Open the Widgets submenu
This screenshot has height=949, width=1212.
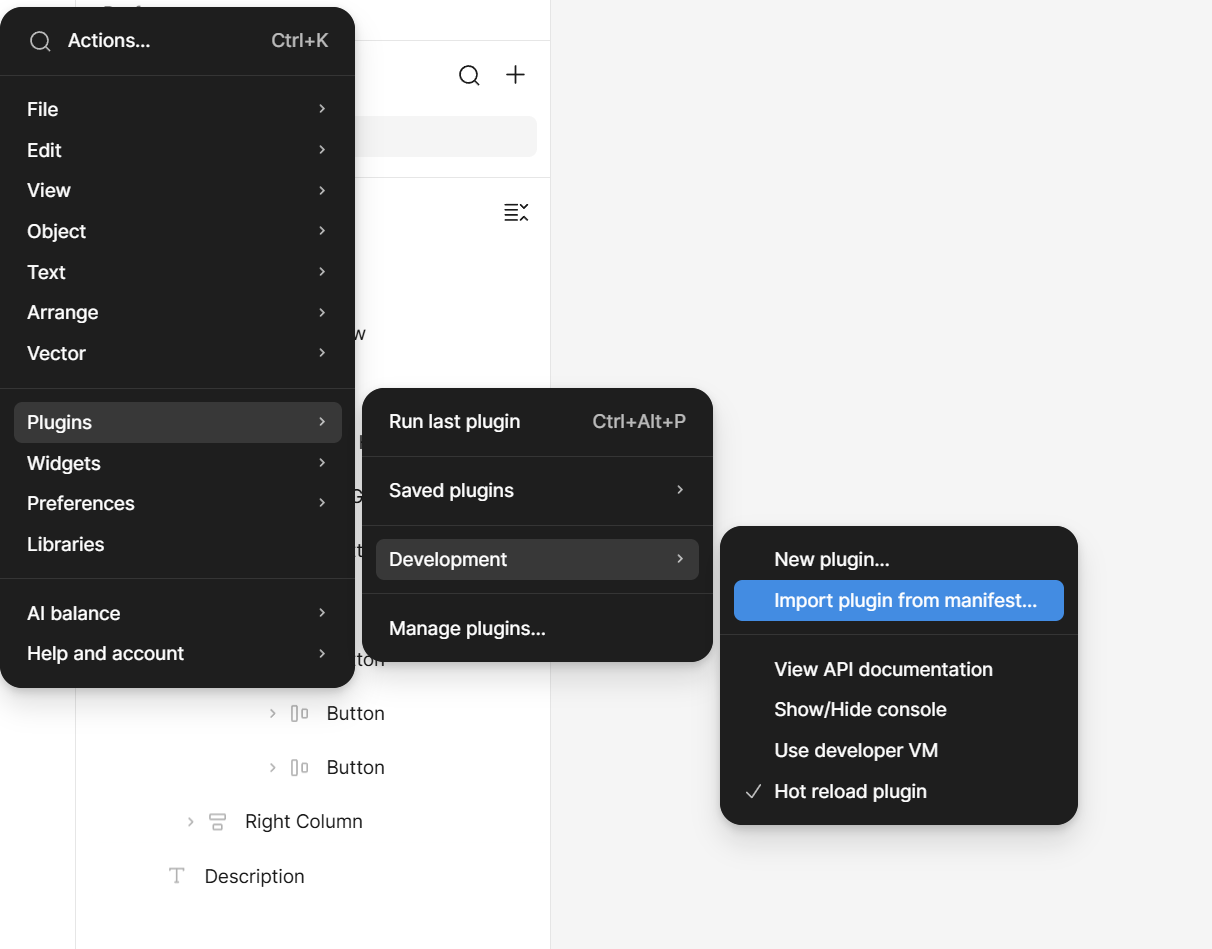178,463
